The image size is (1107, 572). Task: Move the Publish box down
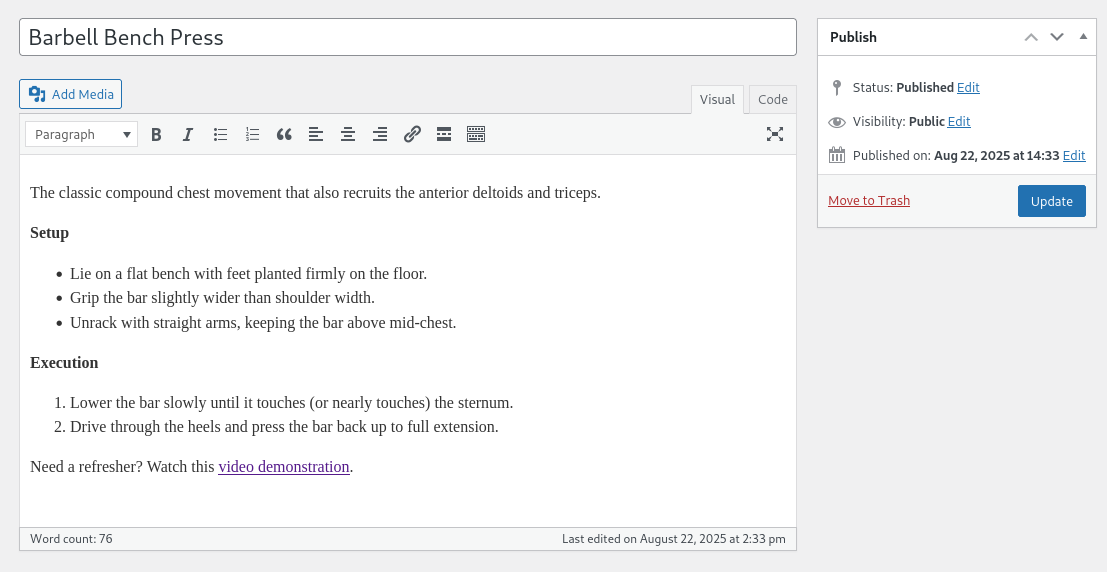[1057, 37]
